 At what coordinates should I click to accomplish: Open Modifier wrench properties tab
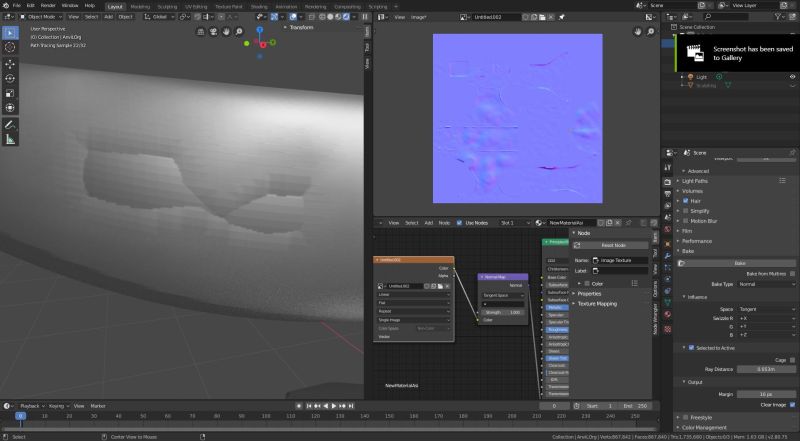tap(667, 255)
